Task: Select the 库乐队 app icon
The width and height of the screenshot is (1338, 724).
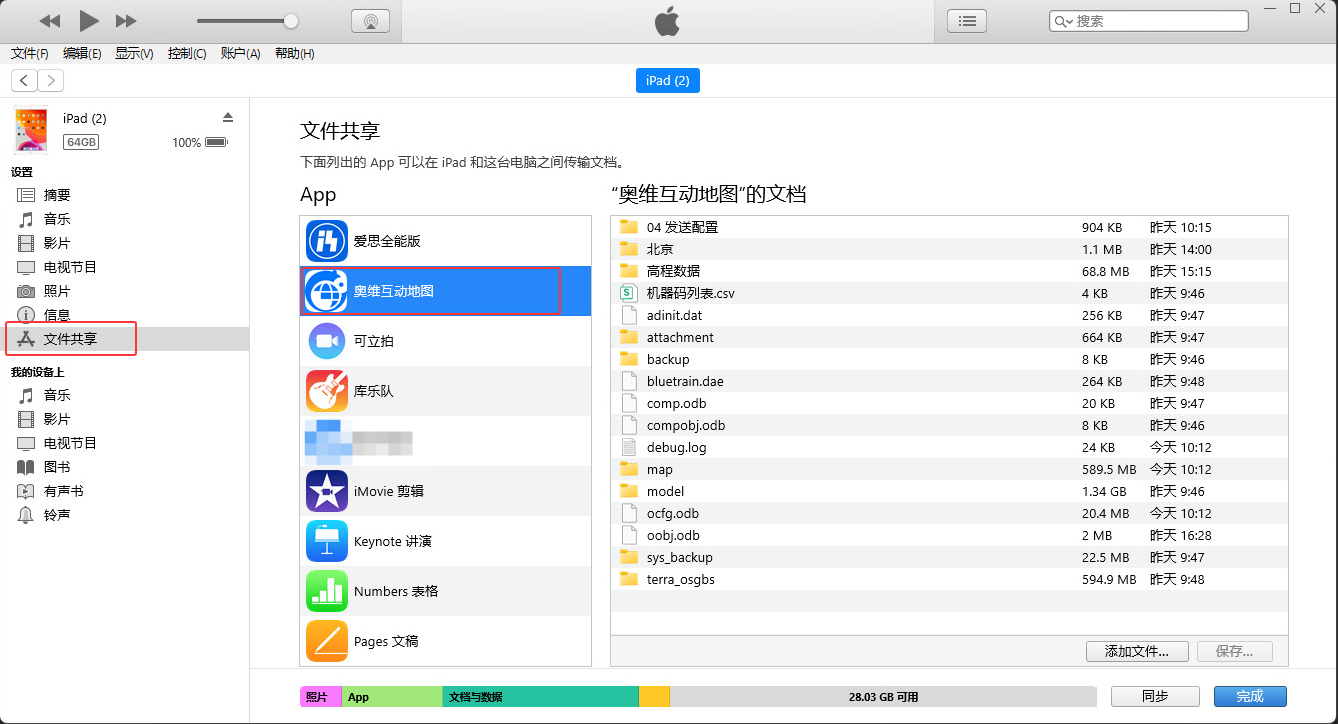Action: pos(326,391)
